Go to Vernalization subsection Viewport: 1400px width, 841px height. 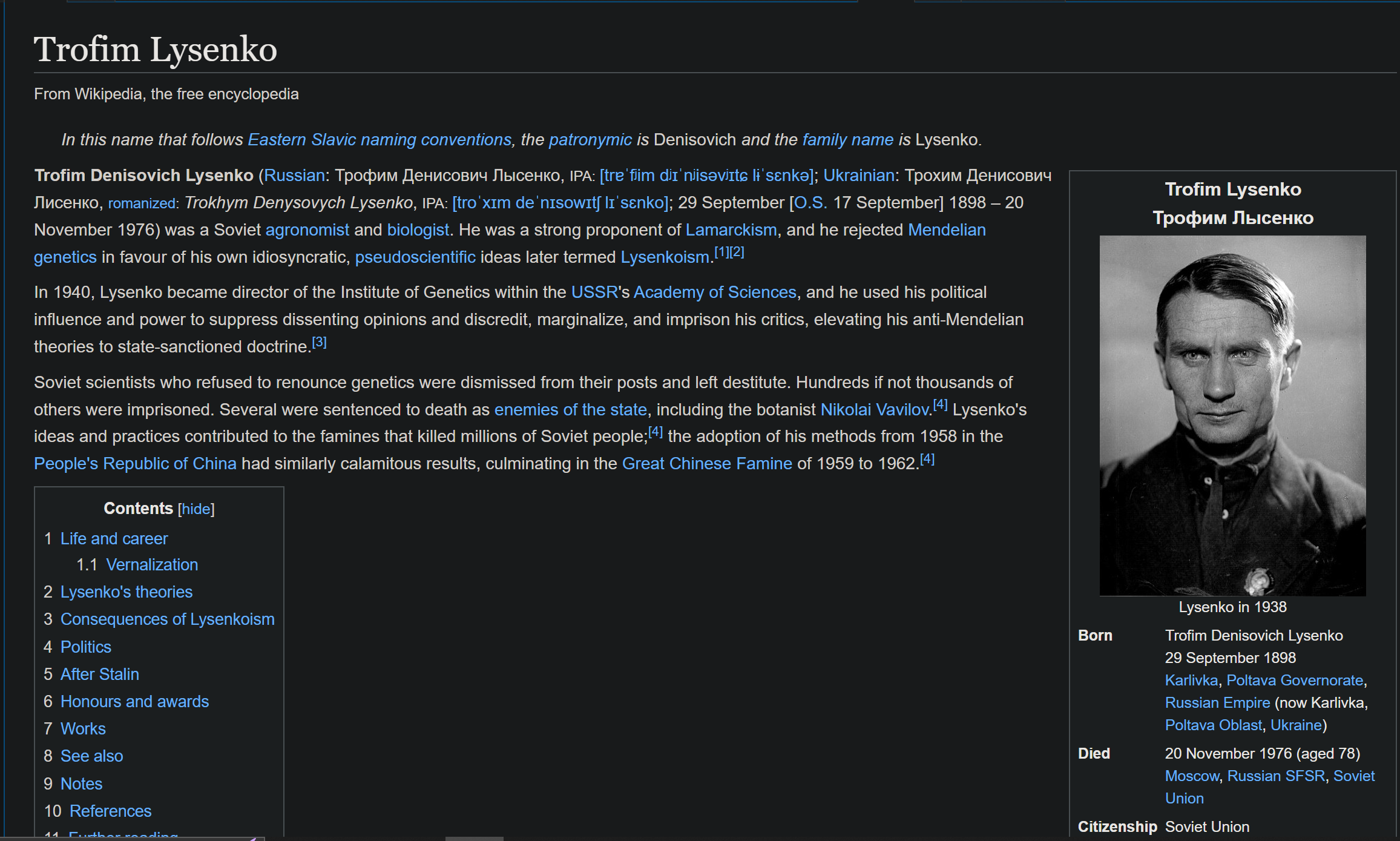pyautogui.click(x=152, y=565)
